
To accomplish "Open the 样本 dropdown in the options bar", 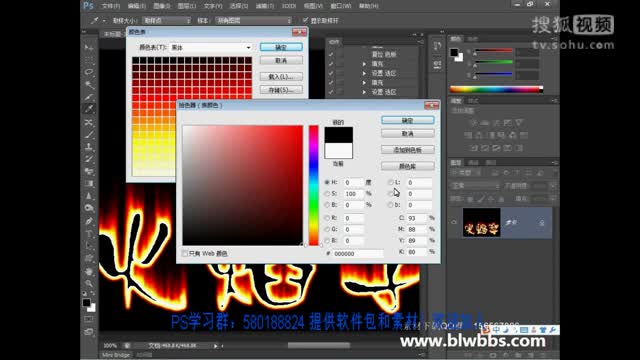I will tap(253, 20).
